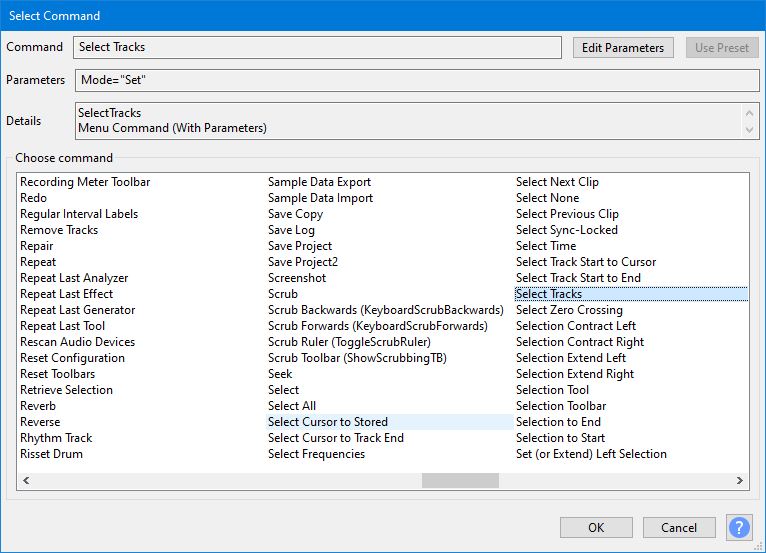Screen dimensions: 766x553
Task: Select Repeat Last Tool
Action: click(x=63, y=326)
